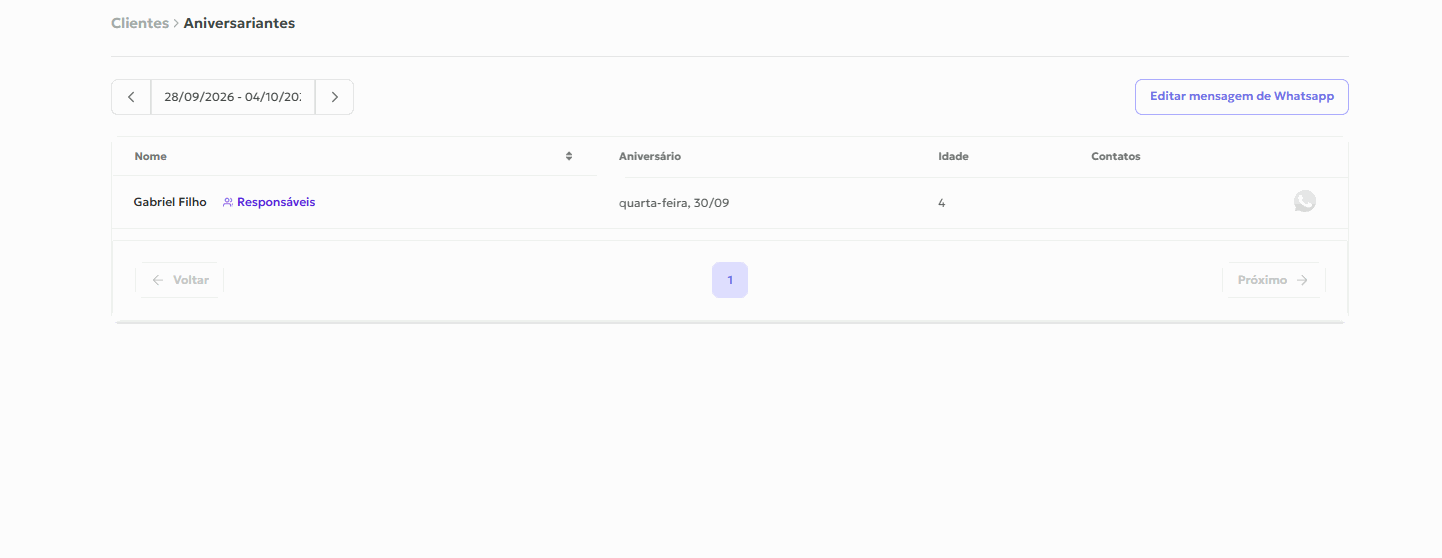Advance to next week with right chevron
Viewport: 1442px width, 558px height.
pos(334,97)
